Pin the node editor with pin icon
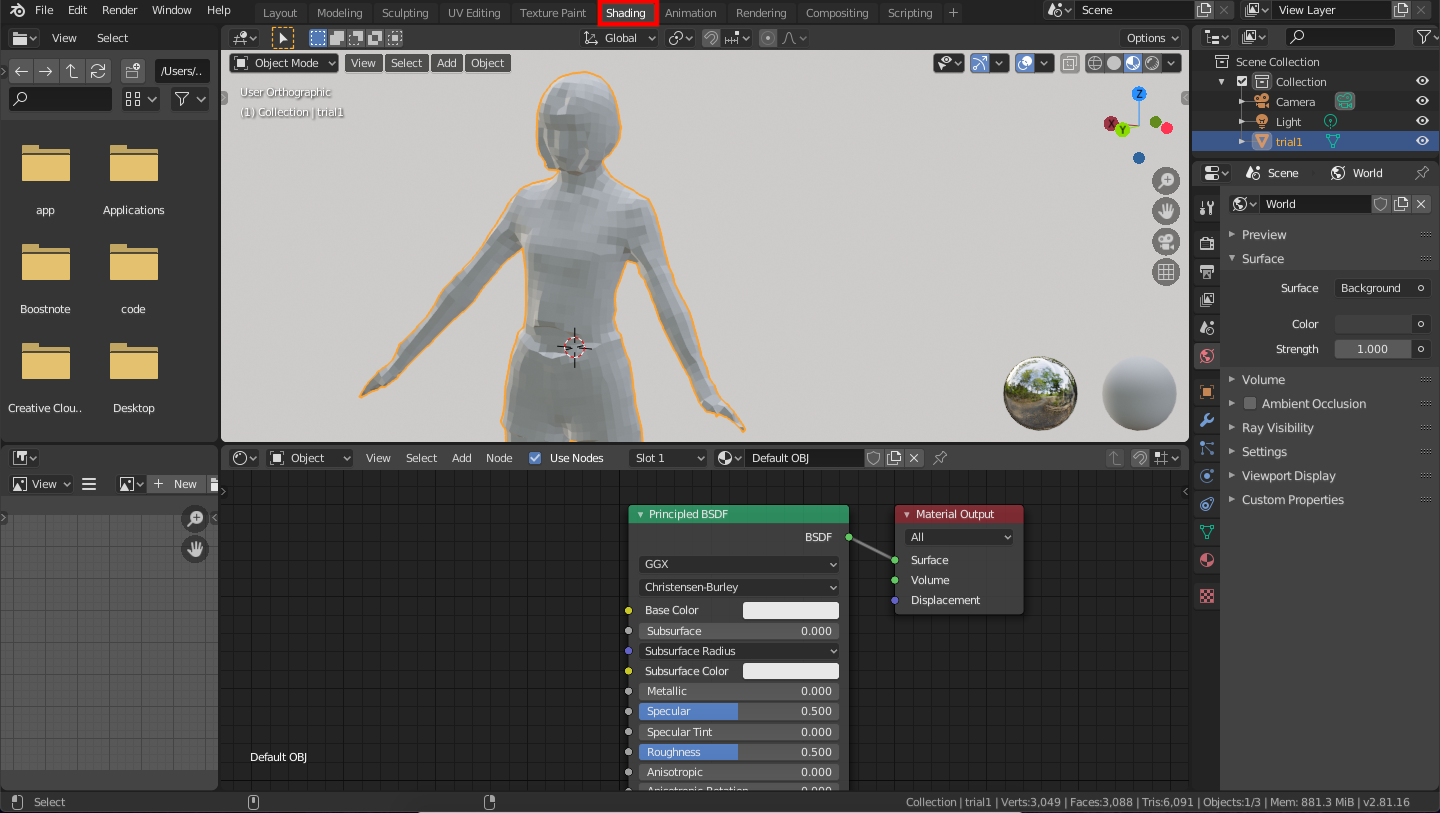The image size is (1440, 813). pos(940,458)
